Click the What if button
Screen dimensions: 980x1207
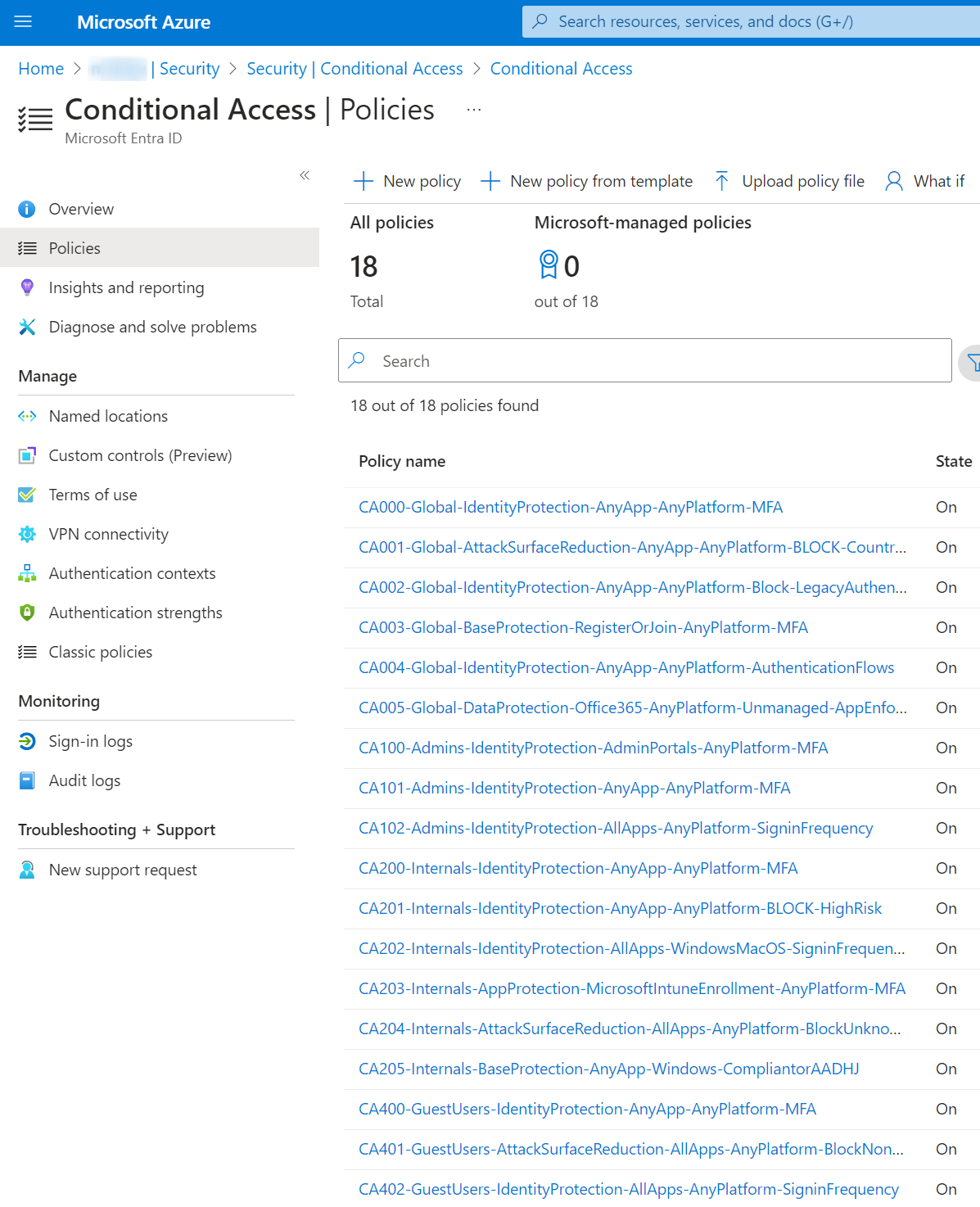(925, 182)
